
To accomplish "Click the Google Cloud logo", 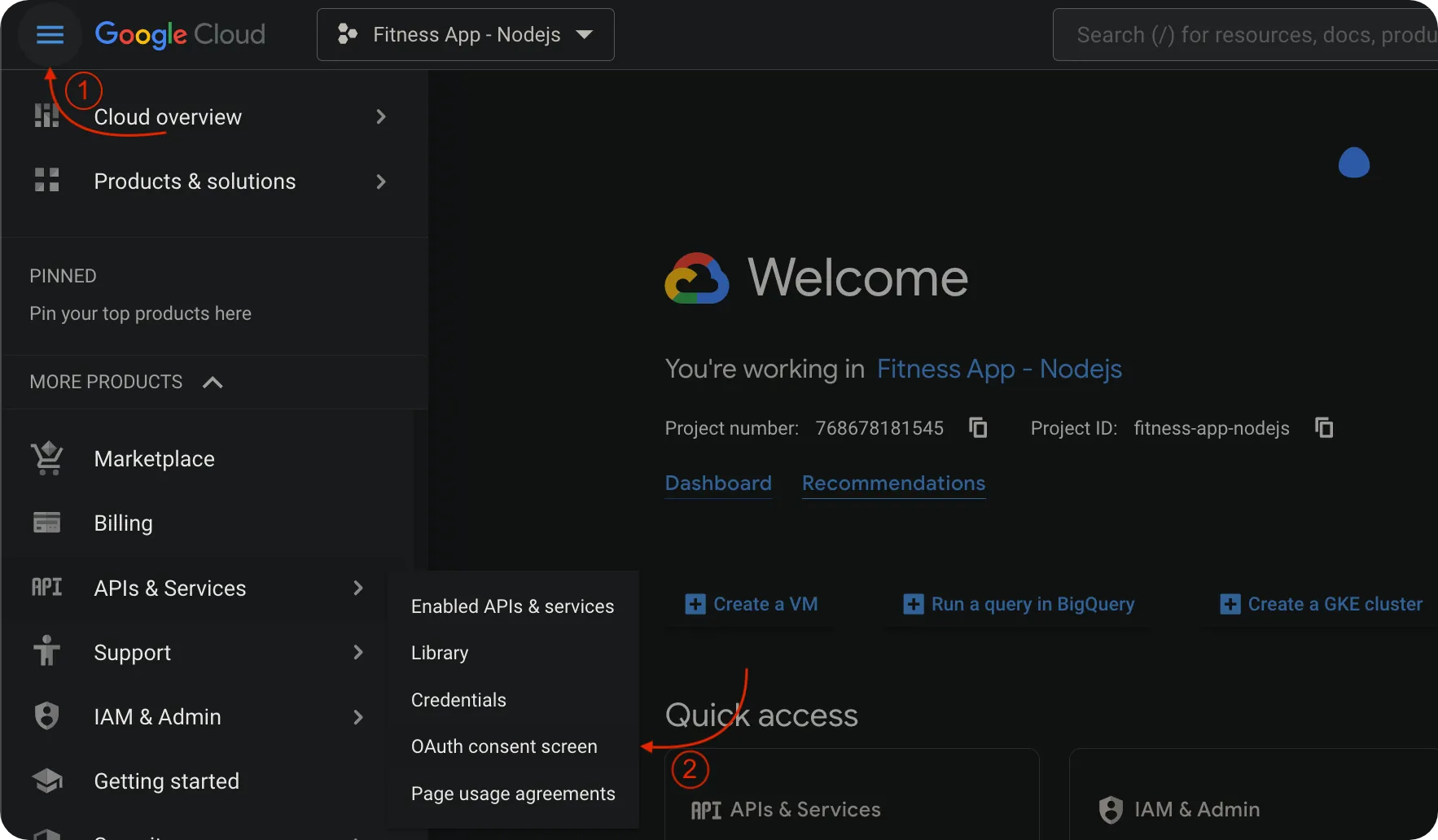I will pyautogui.click(x=180, y=34).
